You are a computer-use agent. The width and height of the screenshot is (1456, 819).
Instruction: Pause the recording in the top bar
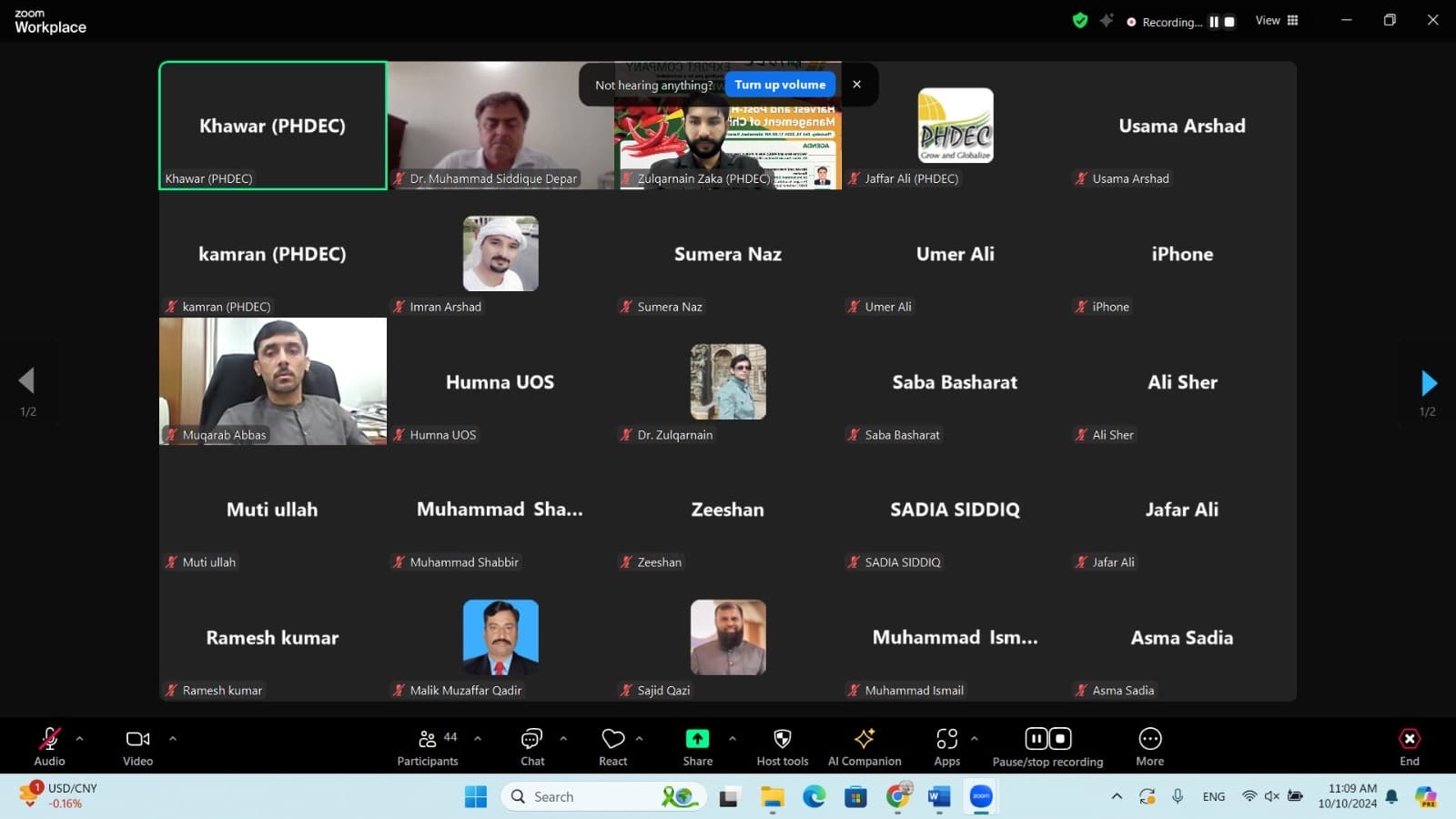(1213, 22)
